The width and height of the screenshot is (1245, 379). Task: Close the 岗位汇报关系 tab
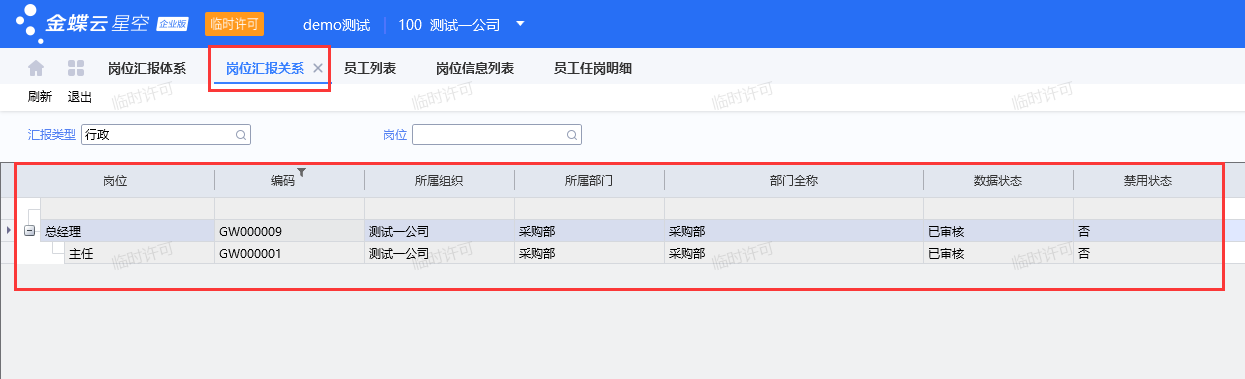[x=317, y=68]
